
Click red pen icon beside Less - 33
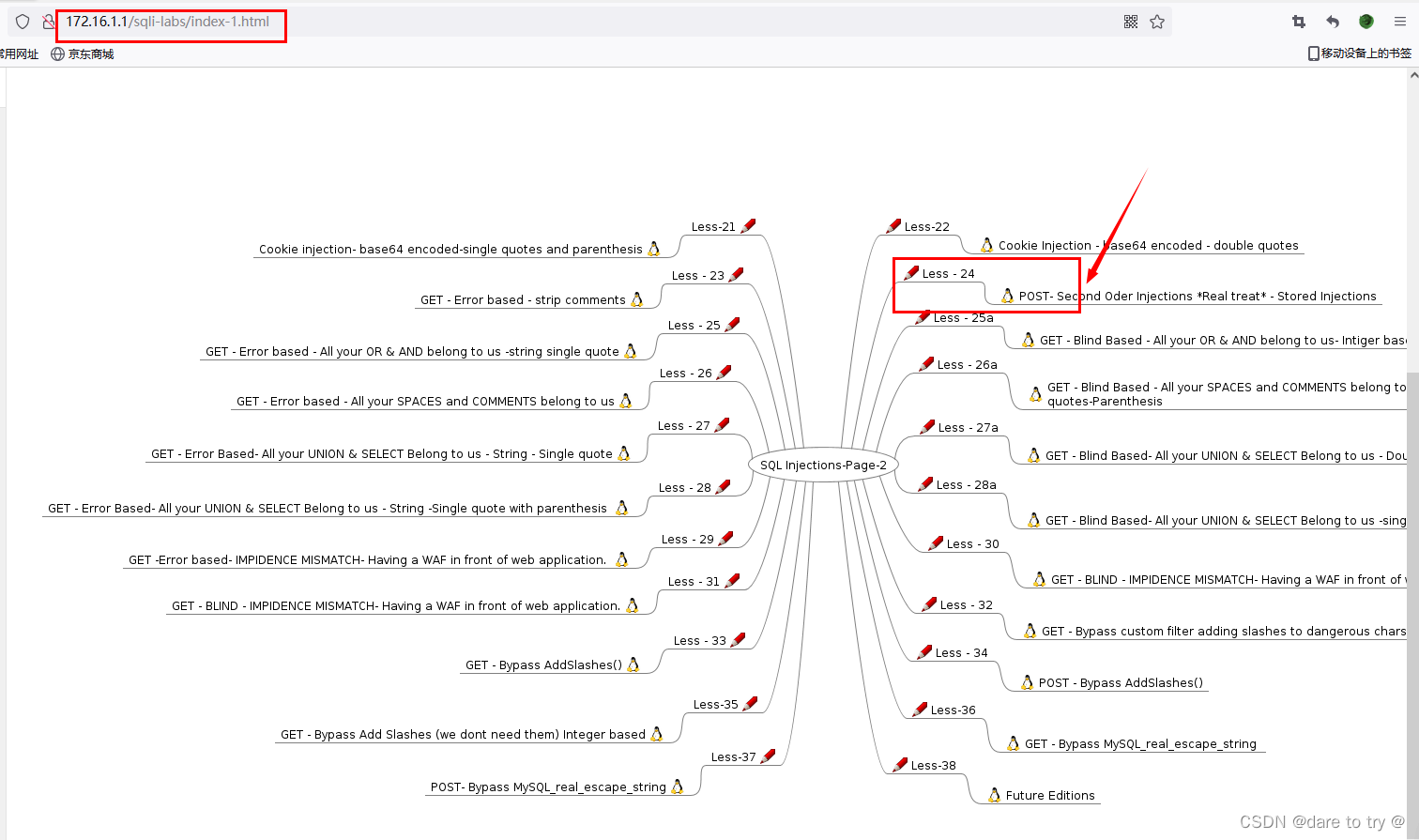click(738, 639)
